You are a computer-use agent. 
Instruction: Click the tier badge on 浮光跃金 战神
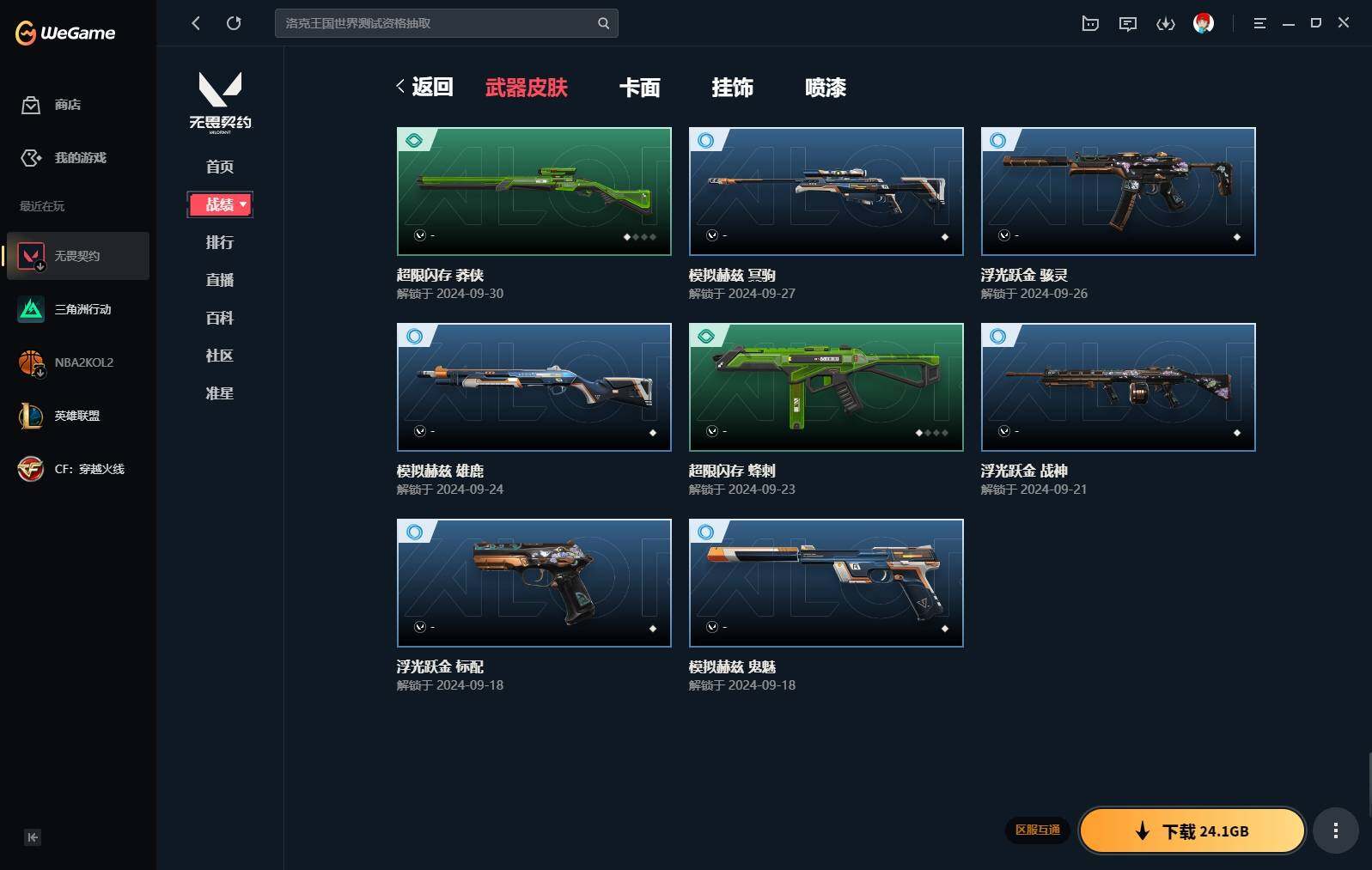pos(998,336)
